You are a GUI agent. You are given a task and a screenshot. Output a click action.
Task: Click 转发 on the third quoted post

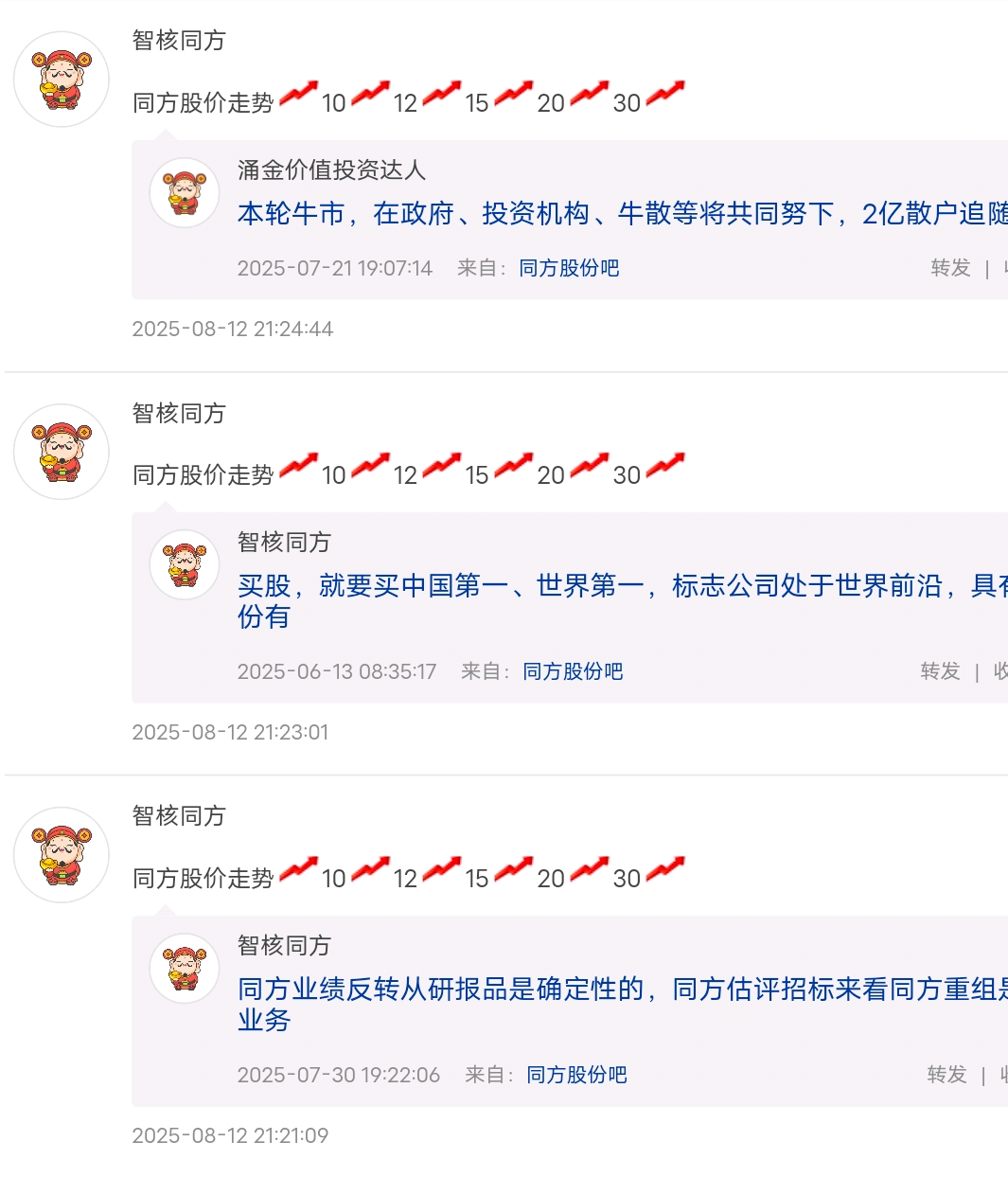point(946,1075)
